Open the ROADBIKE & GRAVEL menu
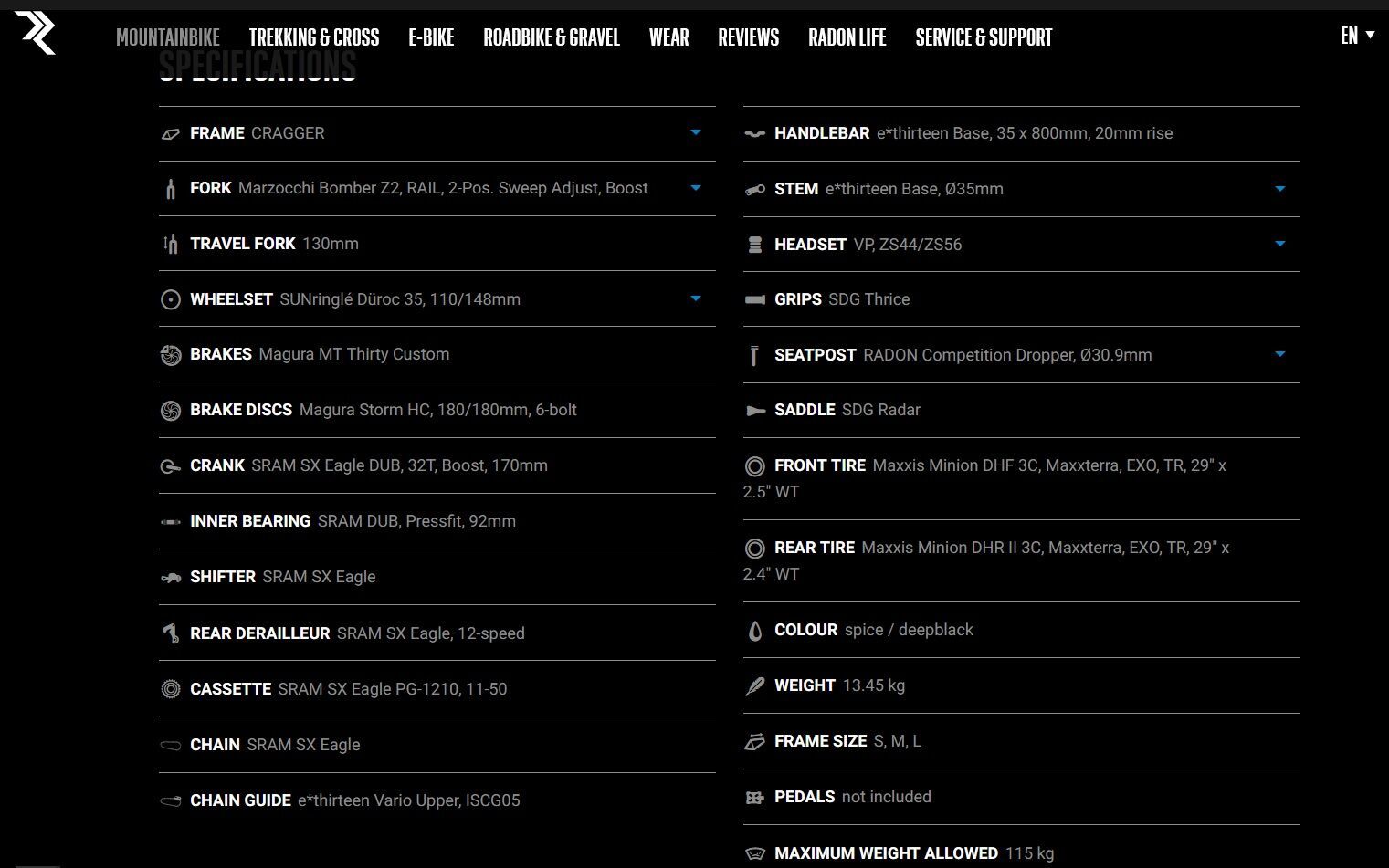 pos(552,37)
